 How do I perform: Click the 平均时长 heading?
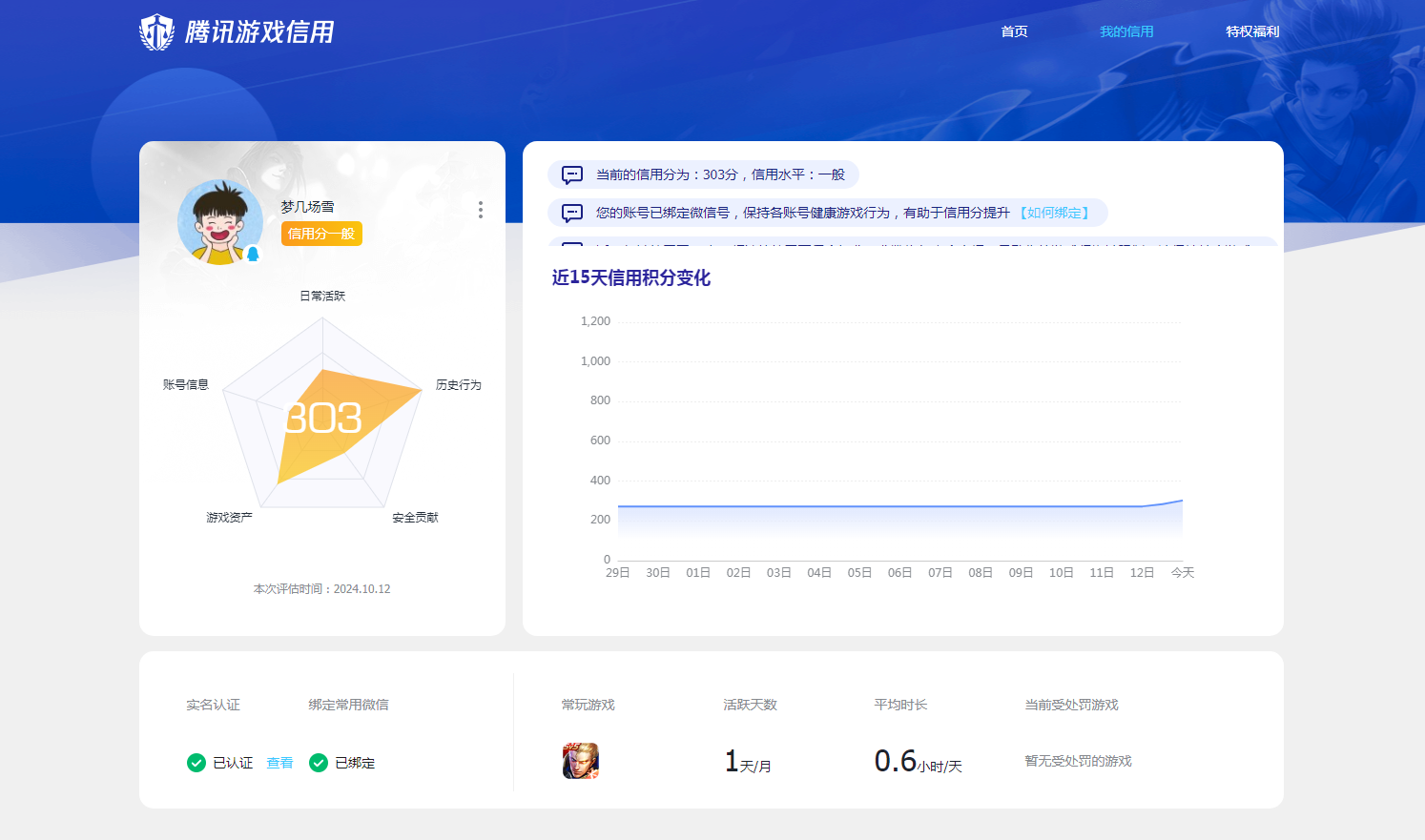pyautogui.click(x=900, y=705)
